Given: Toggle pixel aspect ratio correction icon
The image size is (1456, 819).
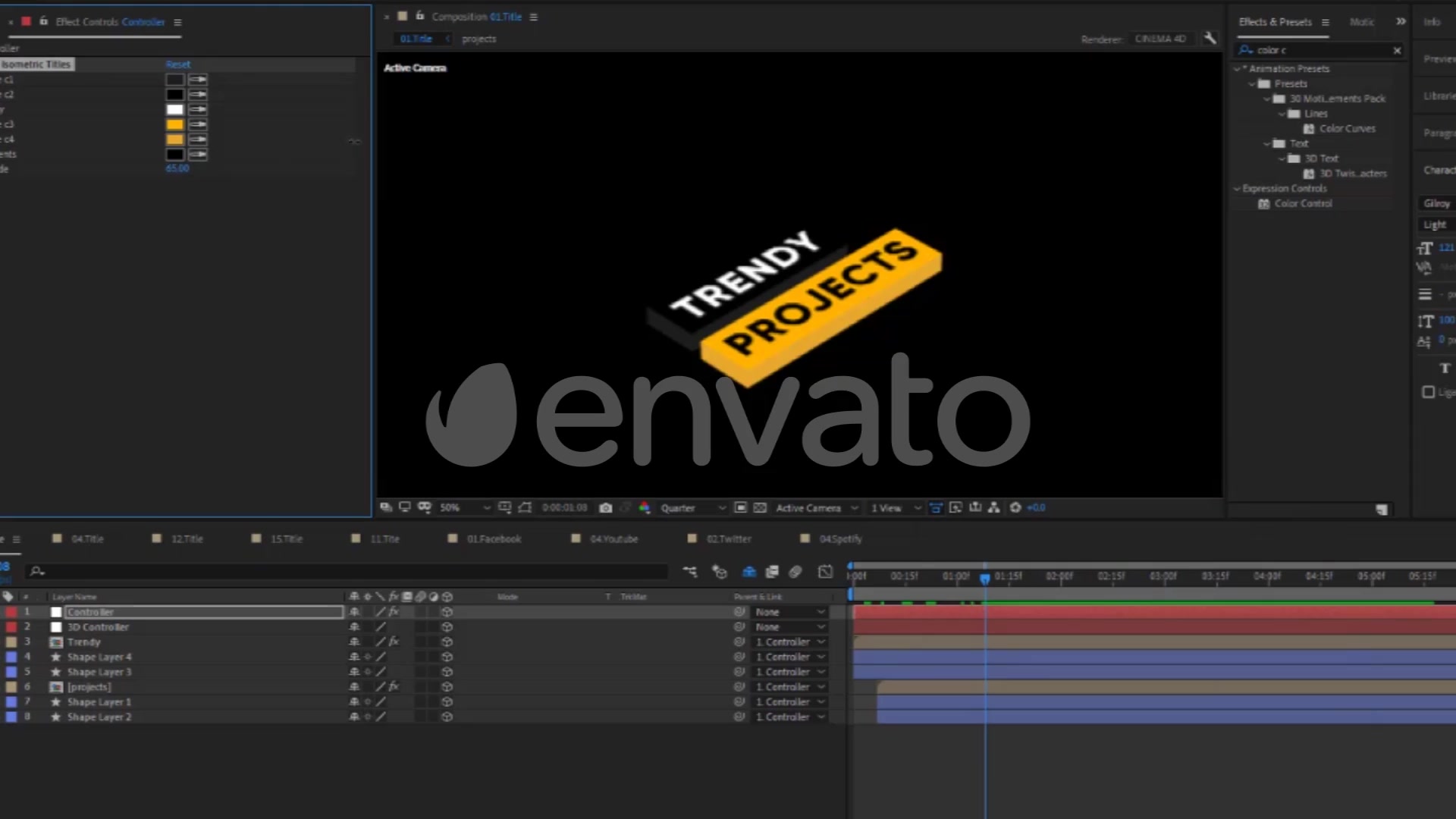Looking at the screenshot, I should 936,508.
